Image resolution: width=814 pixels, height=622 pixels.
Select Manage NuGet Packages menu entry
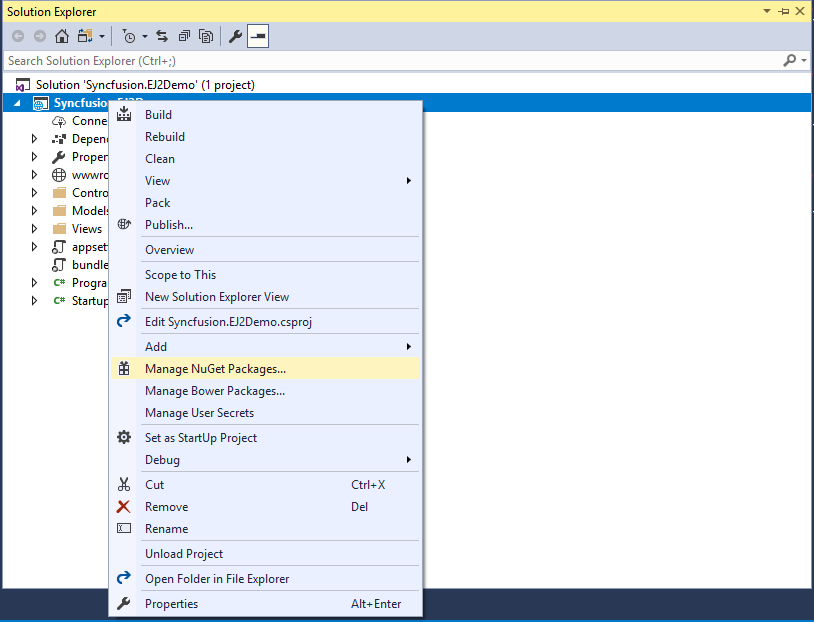click(x=215, y=368)
